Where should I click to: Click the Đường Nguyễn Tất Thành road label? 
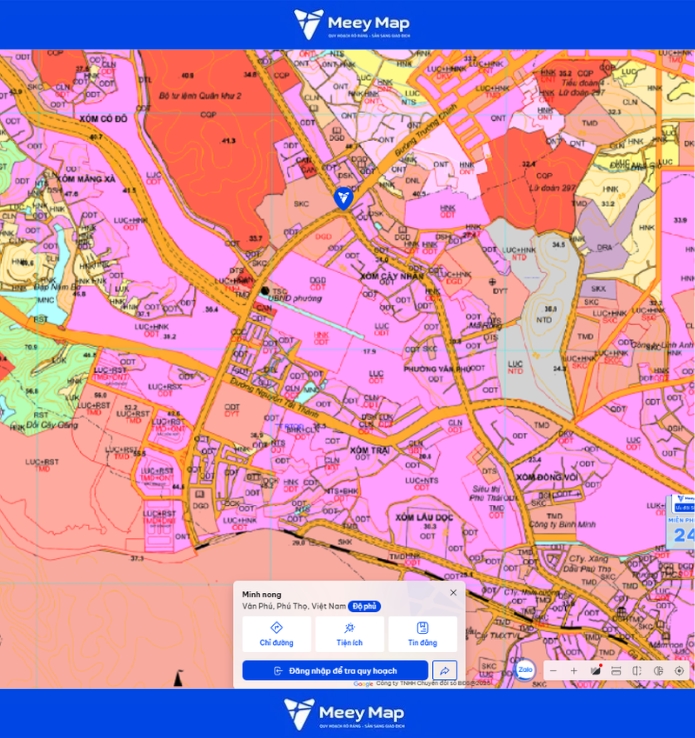pos(275,396)
